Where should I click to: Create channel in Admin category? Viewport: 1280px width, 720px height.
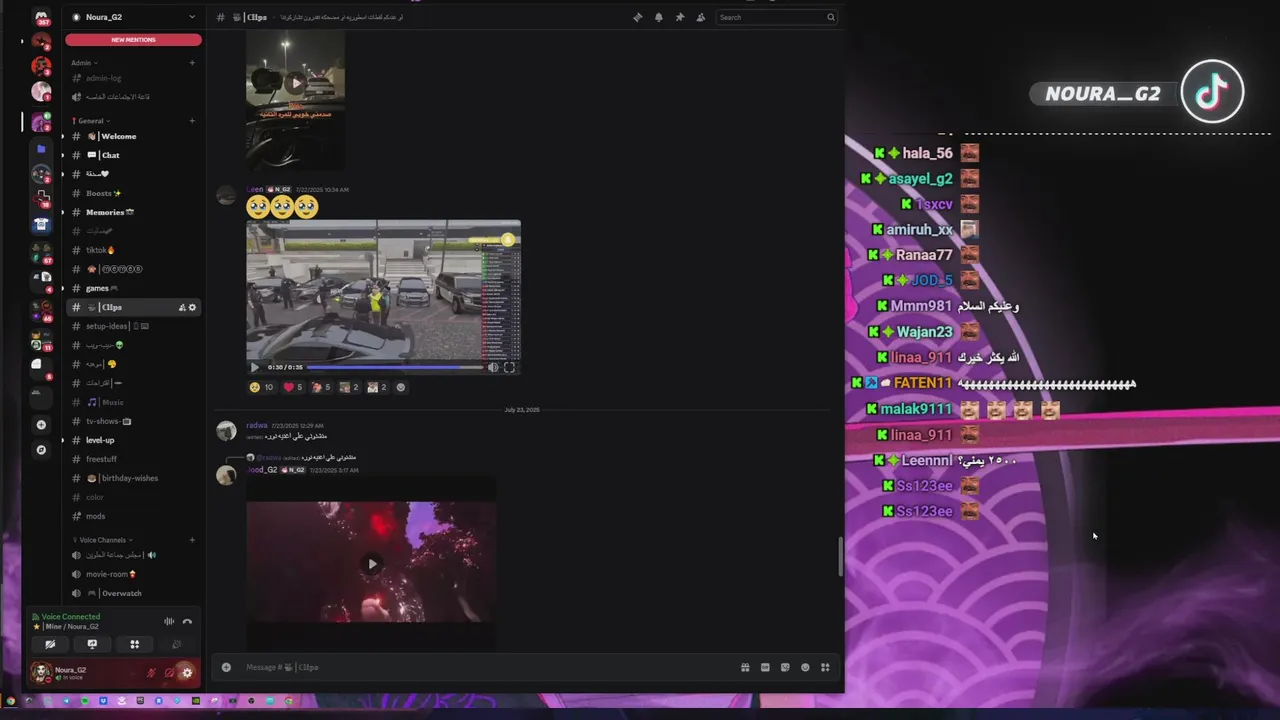tap(192, 63)
